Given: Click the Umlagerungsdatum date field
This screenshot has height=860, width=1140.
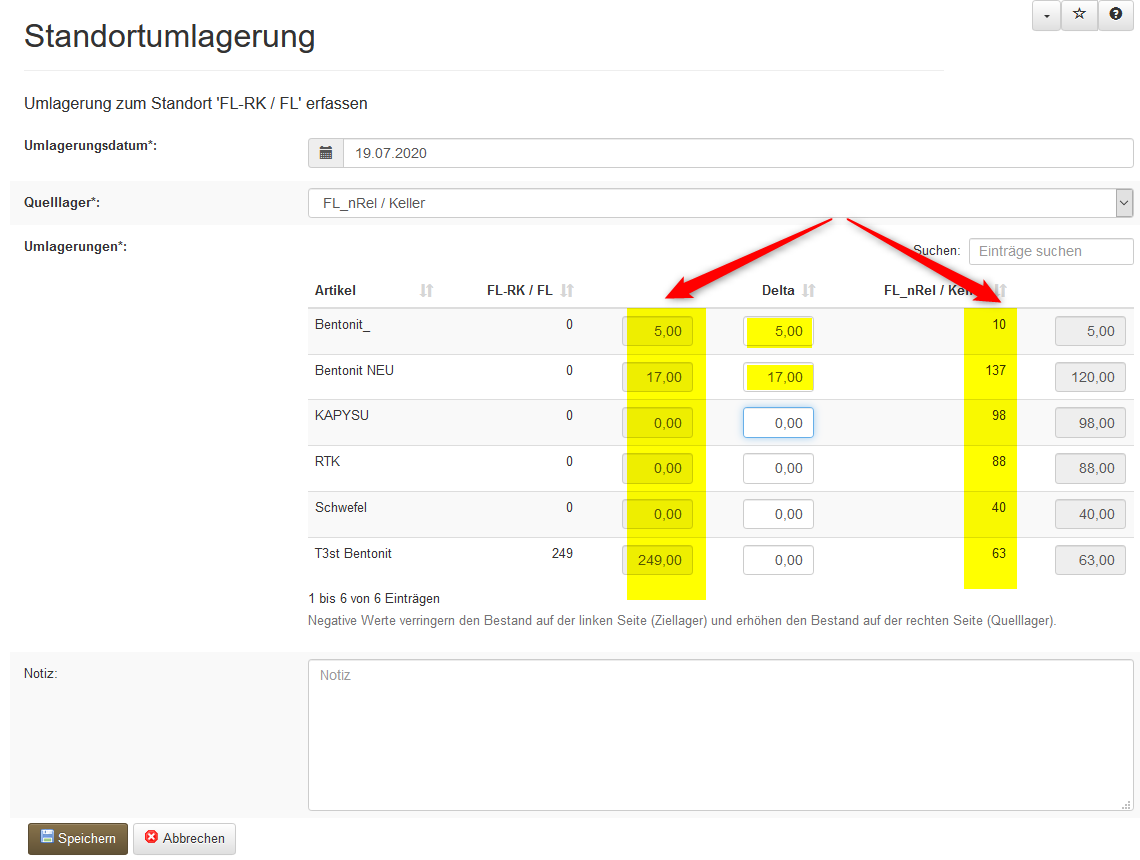Looking at the screenshot, I should tap(737, 153).
